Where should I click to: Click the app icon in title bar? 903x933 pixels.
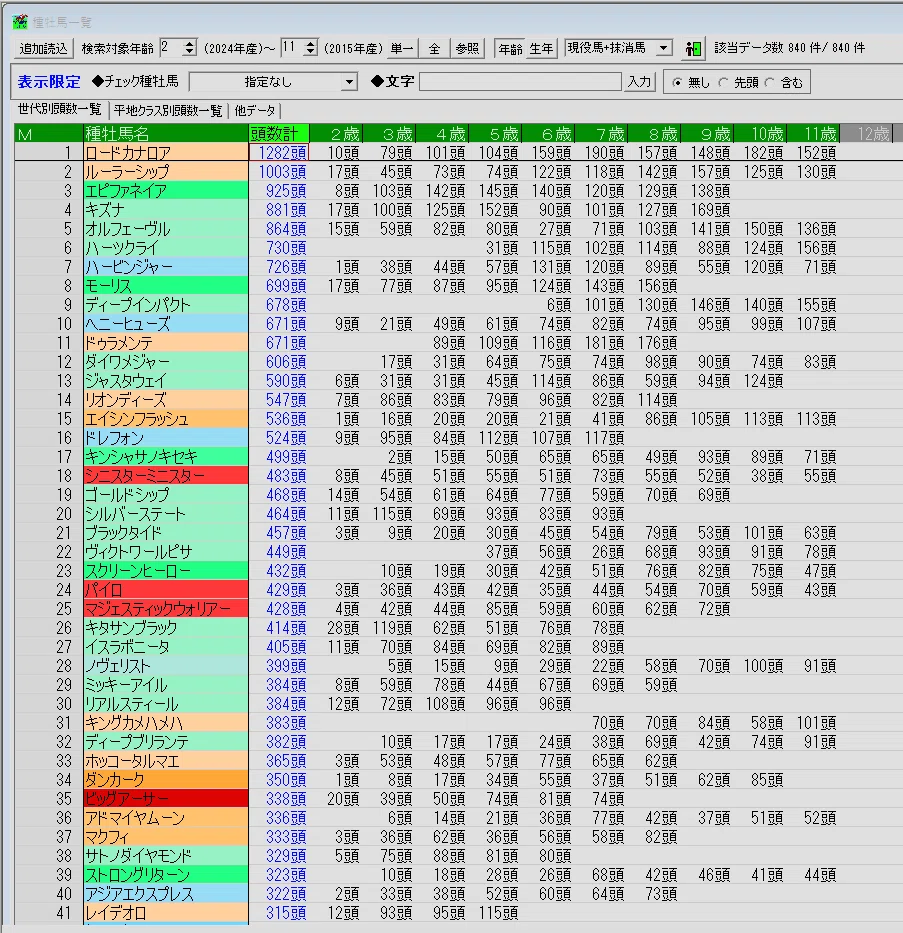(20, 22)
